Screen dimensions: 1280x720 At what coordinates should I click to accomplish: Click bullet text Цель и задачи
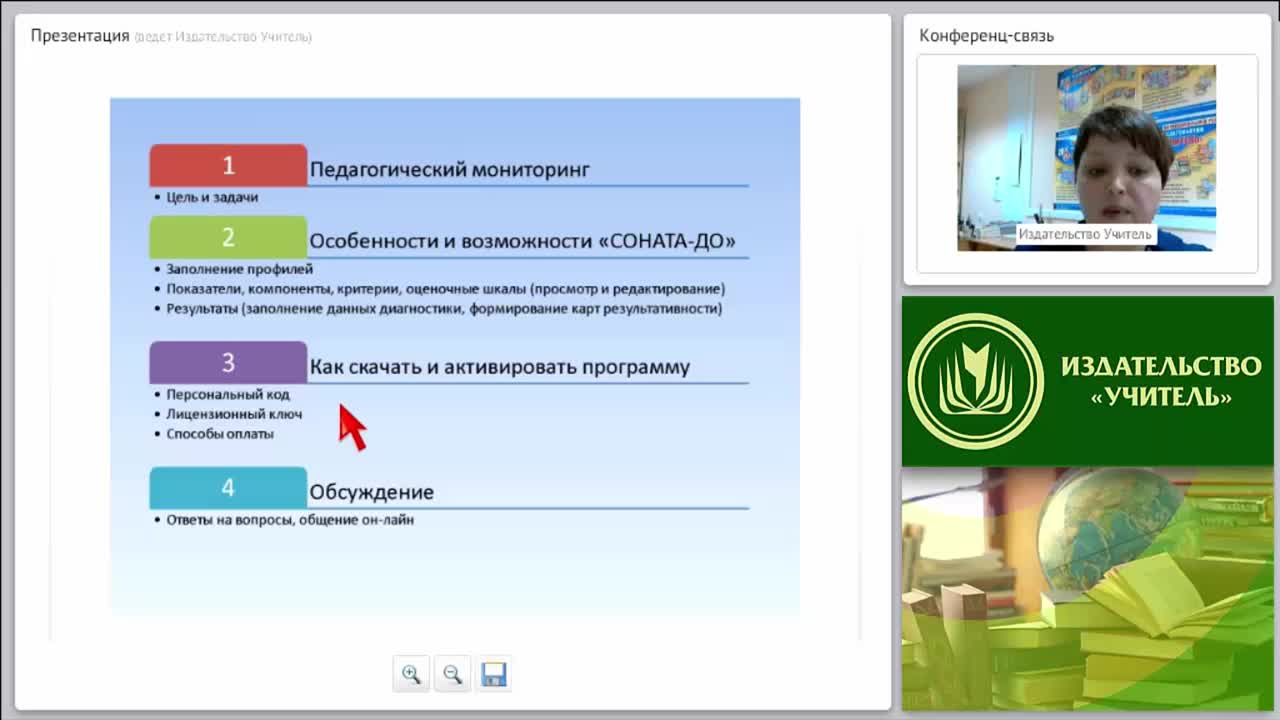click(212, 197)
